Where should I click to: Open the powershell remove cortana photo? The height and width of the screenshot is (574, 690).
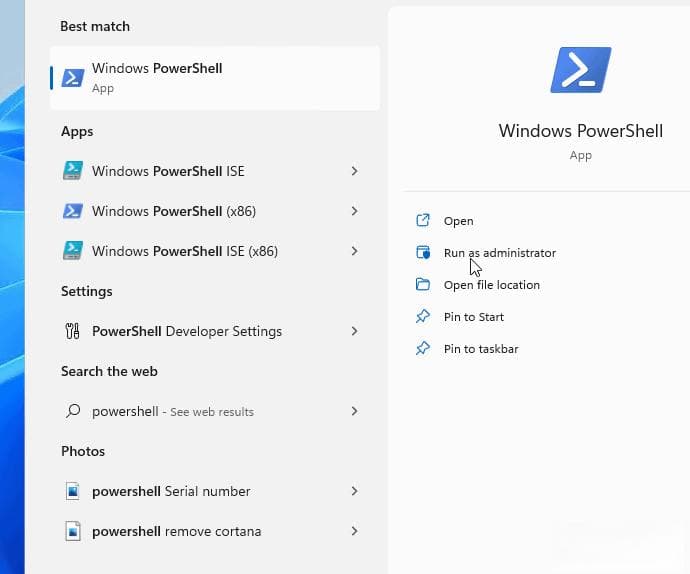(x=176, y=531)
